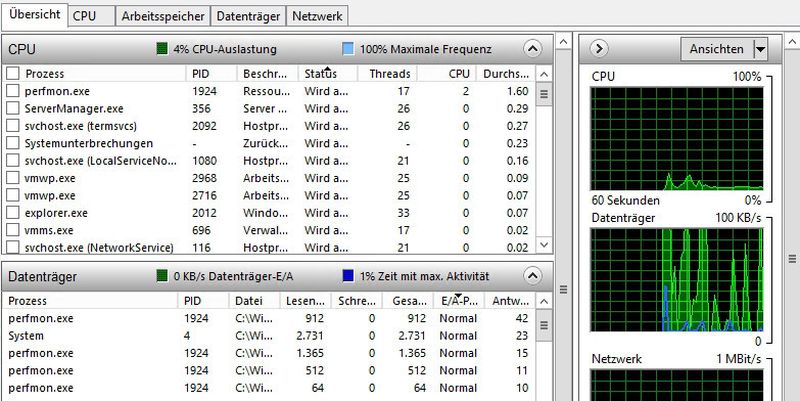Switch to the CPU tab
Screen dimensions: 800x401
pyautogui.click(x=91, y=16)
